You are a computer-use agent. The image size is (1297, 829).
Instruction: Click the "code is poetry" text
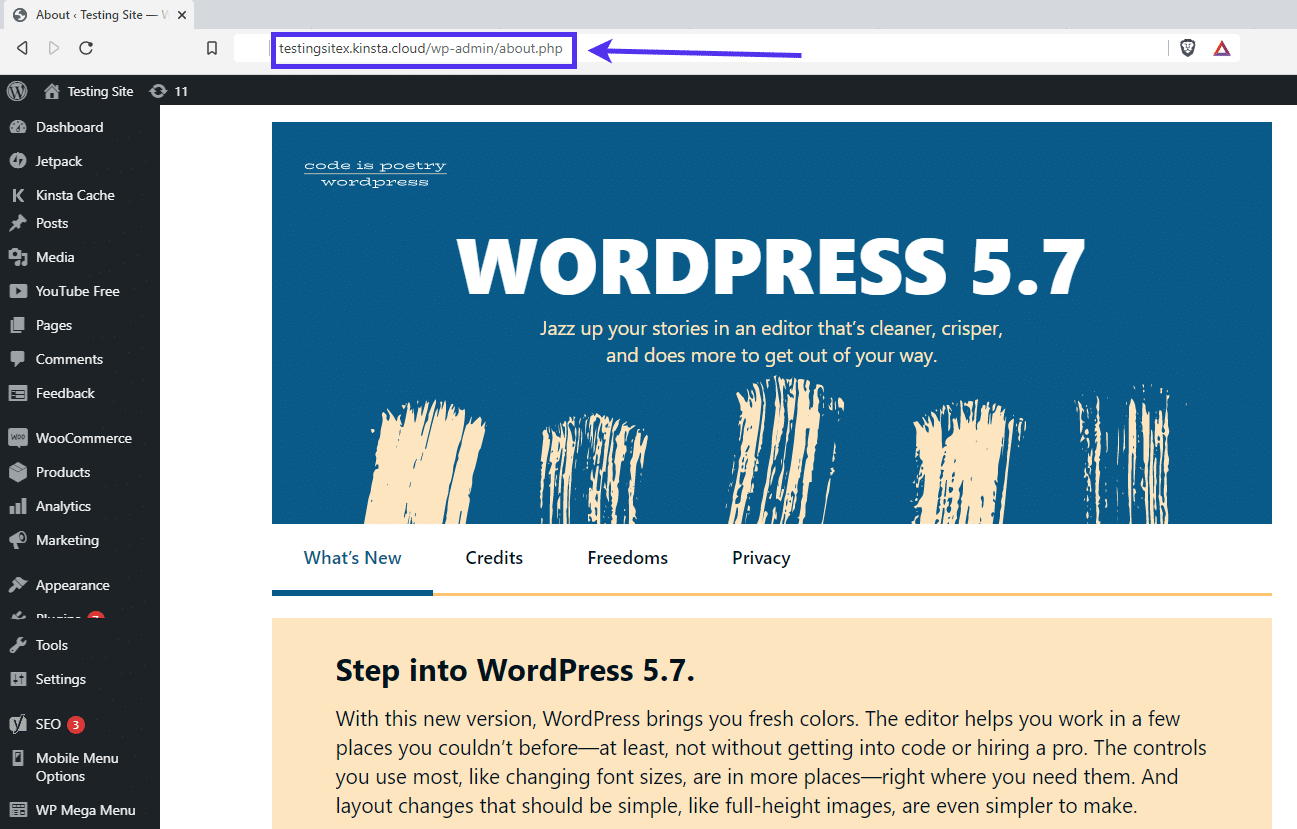pos(375,166)
